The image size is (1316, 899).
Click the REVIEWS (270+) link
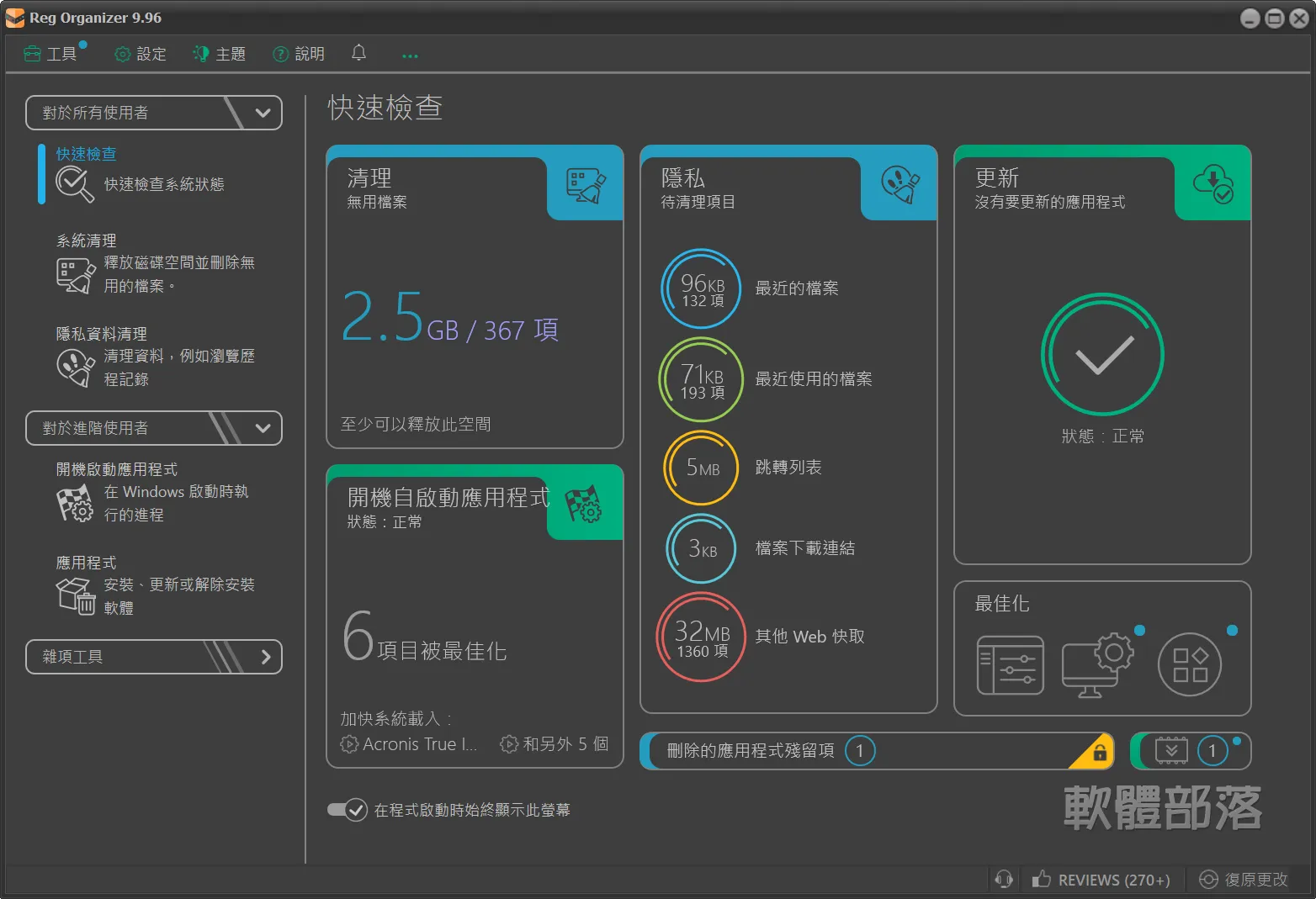1101,880
